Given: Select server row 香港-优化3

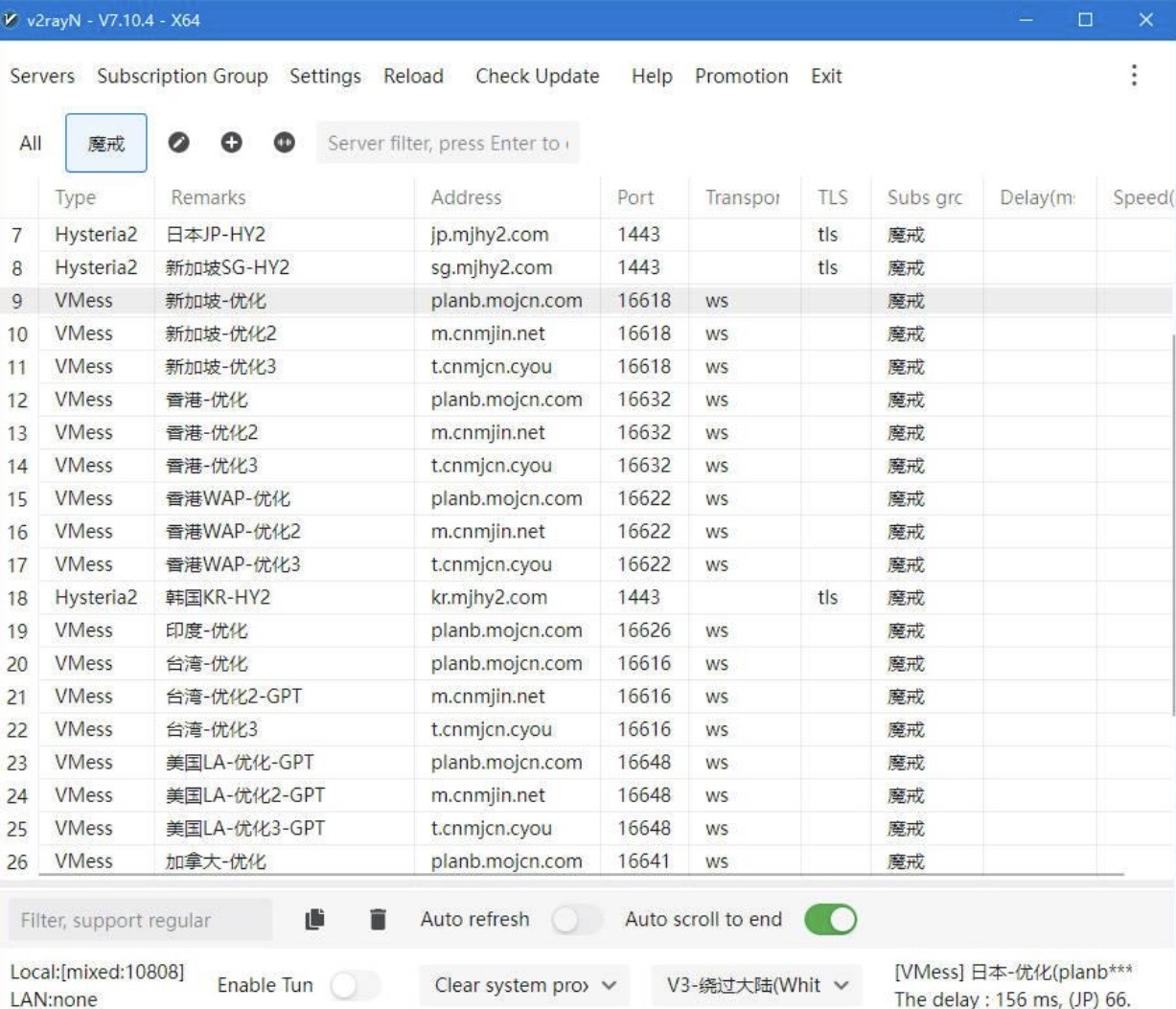Looking at the screenshot, I should (x=587, y=466).
